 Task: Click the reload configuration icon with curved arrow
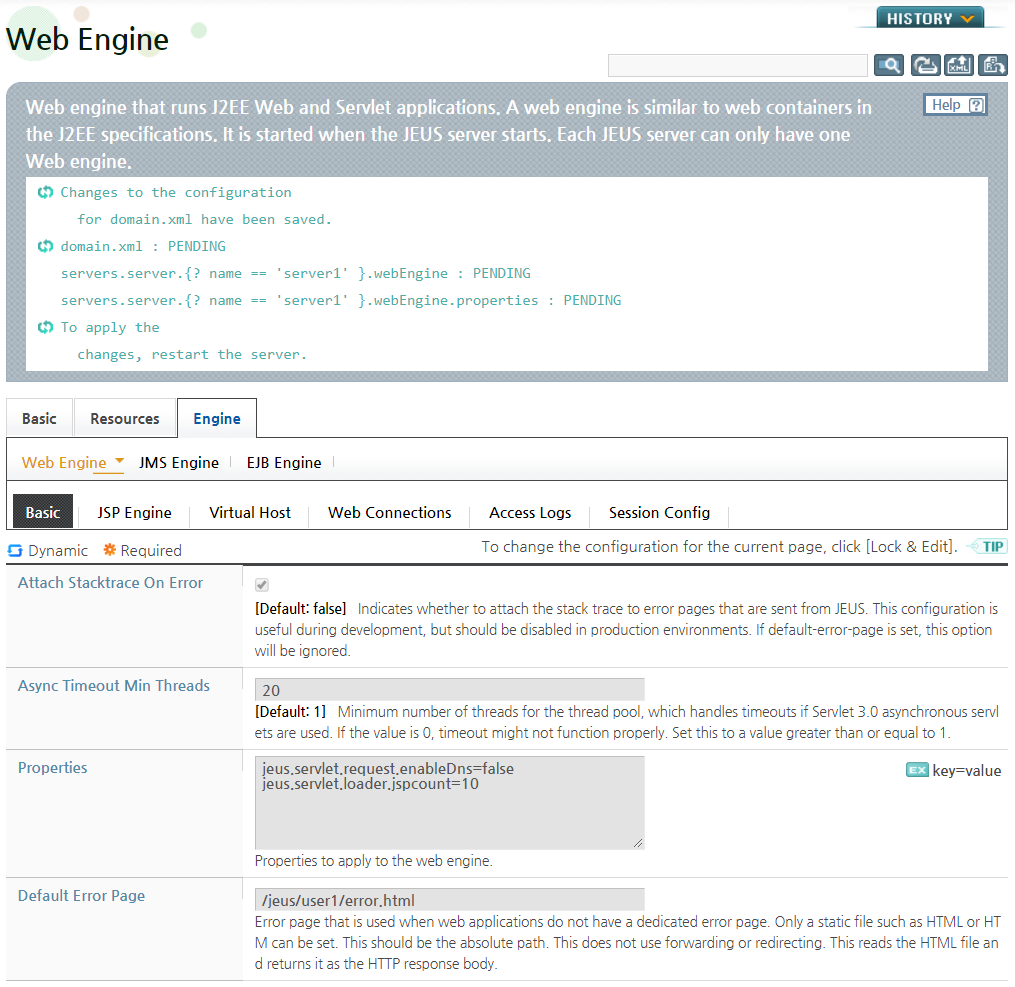point(925,65)
